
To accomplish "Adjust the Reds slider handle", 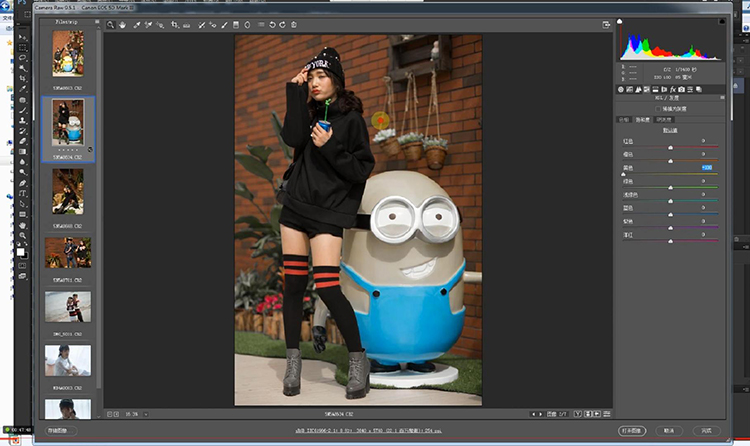I will 670,148.
